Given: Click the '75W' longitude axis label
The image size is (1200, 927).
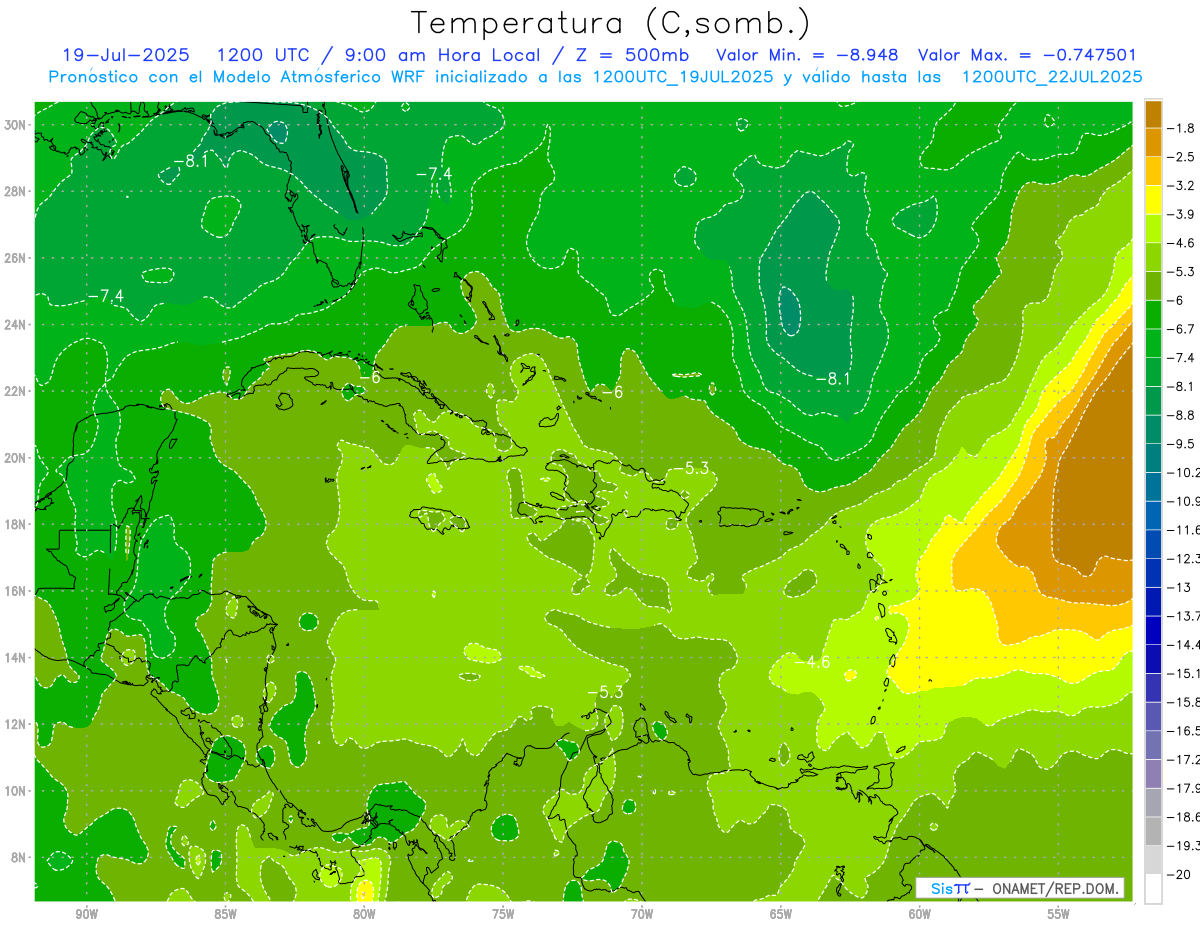Looking at the screenshot, I should 503,914.
